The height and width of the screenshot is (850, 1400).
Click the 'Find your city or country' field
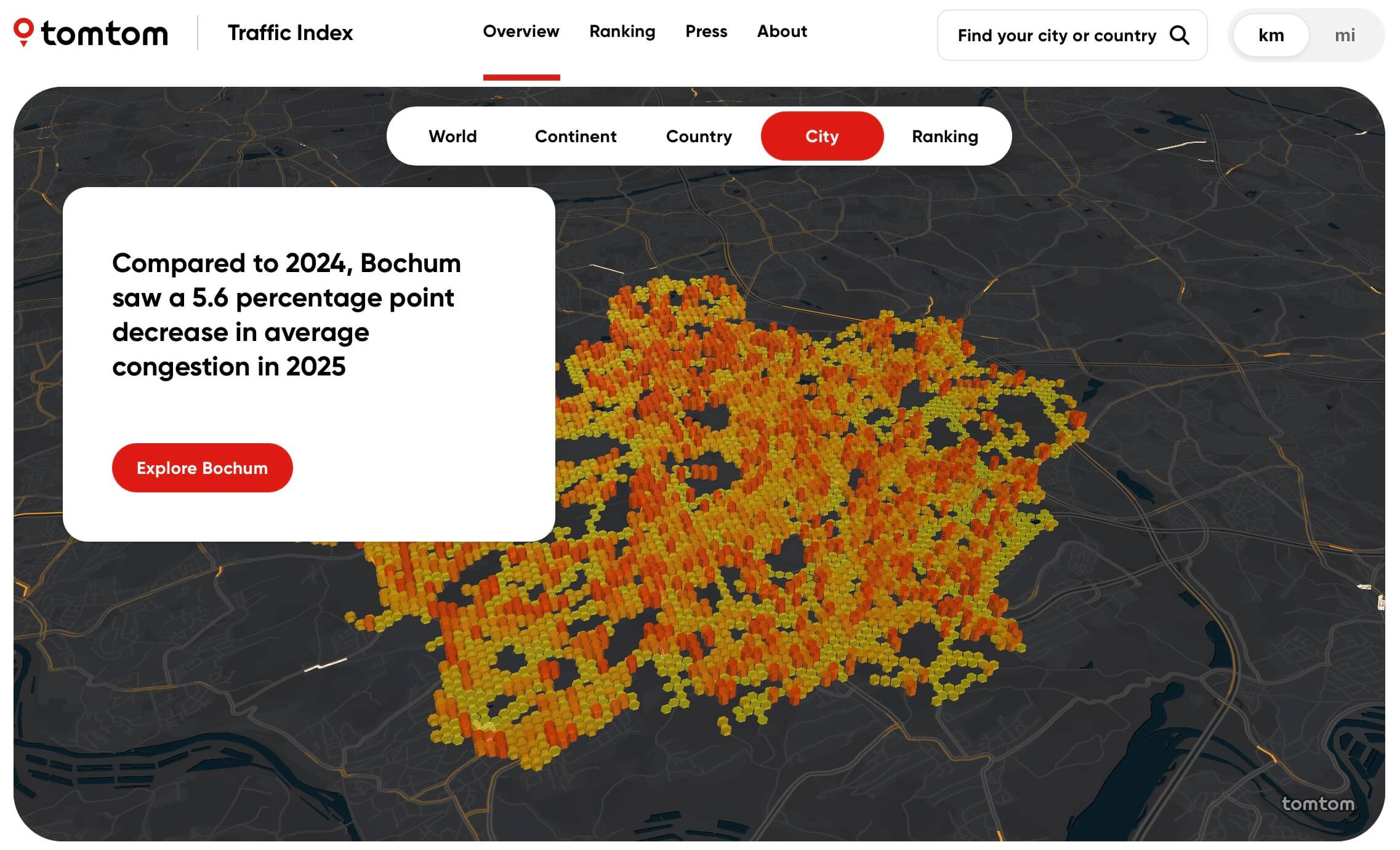click(x=1056, y=36)
